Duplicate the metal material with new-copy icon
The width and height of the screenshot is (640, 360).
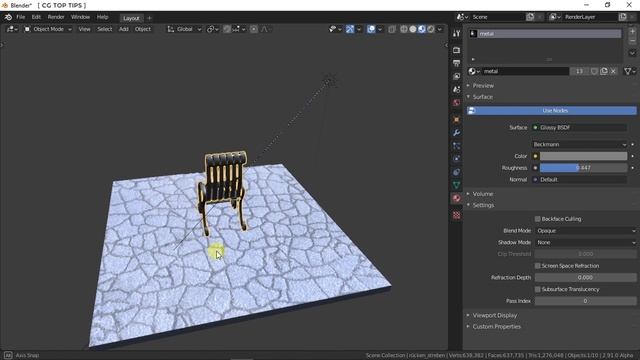tap(604, 71)
